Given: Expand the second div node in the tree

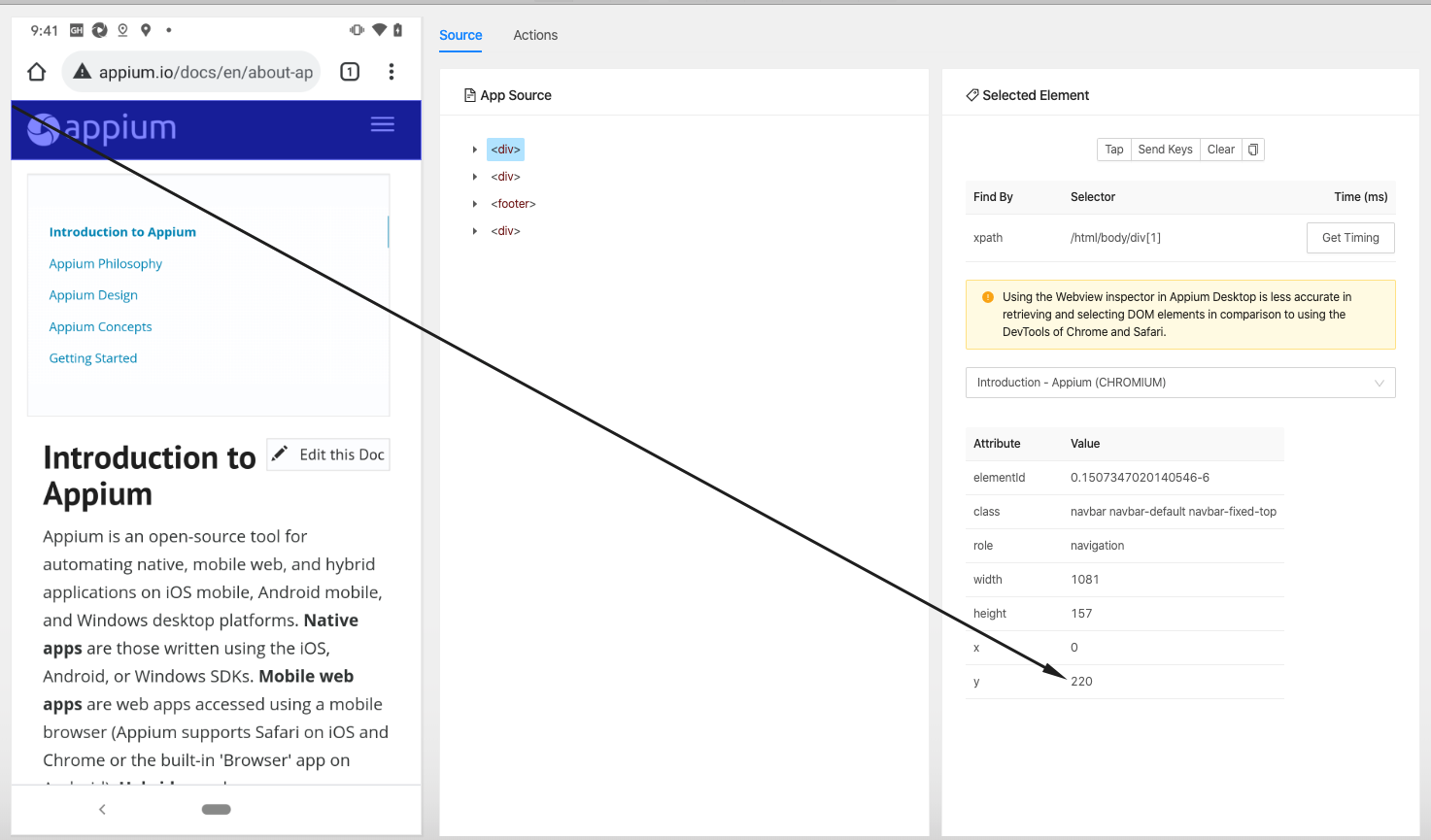Looking at the screenshot, I should click(476, 176).
